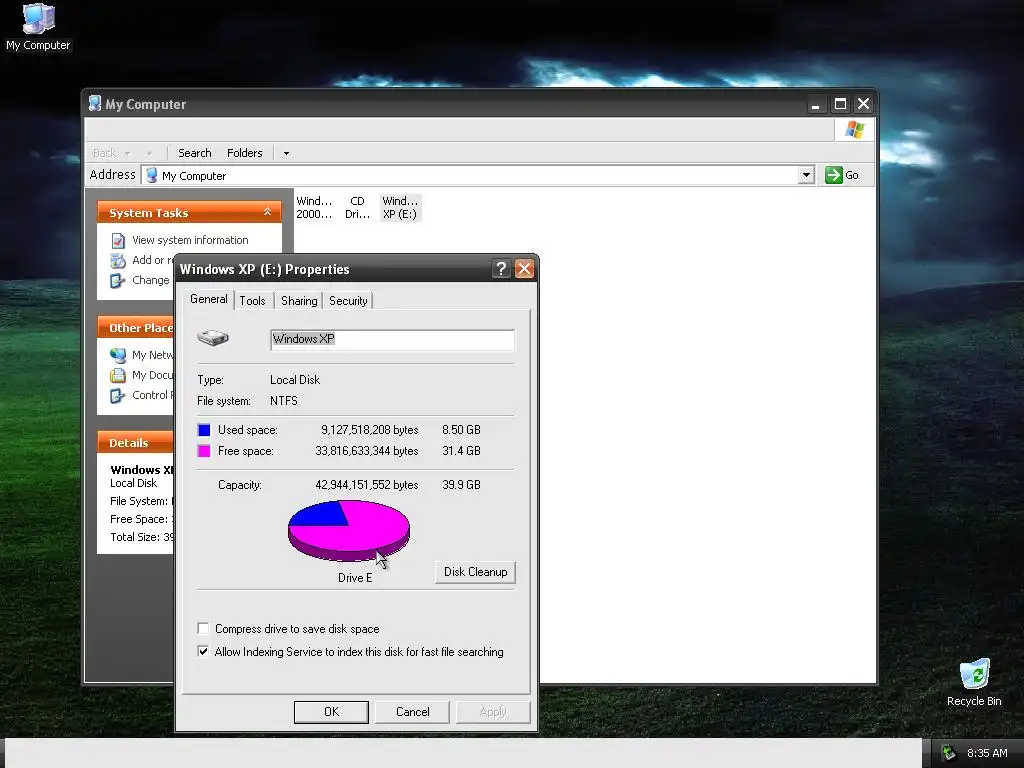Click the Go button label
Viewport: 1024px width, 768px height.
852,175
